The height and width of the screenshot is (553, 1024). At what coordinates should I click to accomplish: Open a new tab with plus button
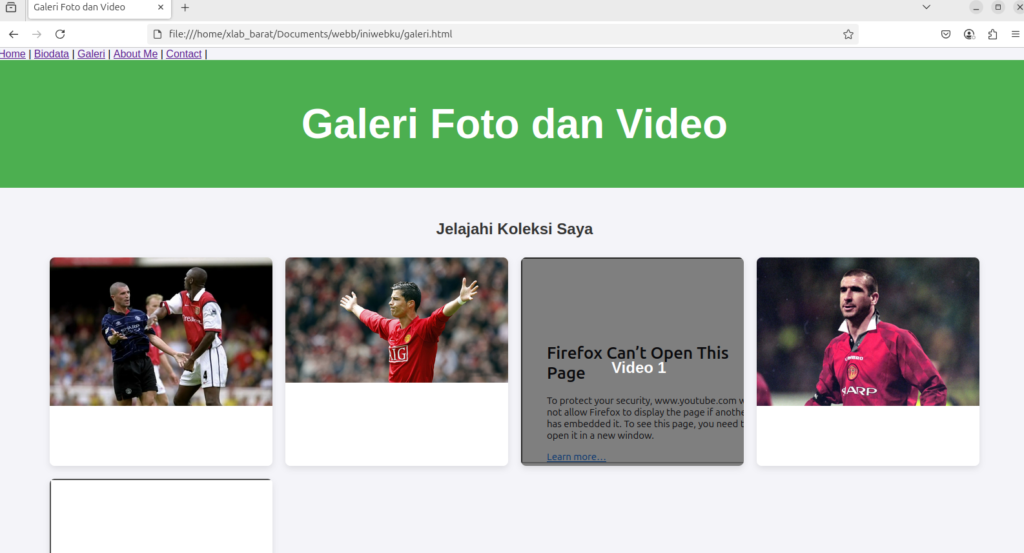185,8
